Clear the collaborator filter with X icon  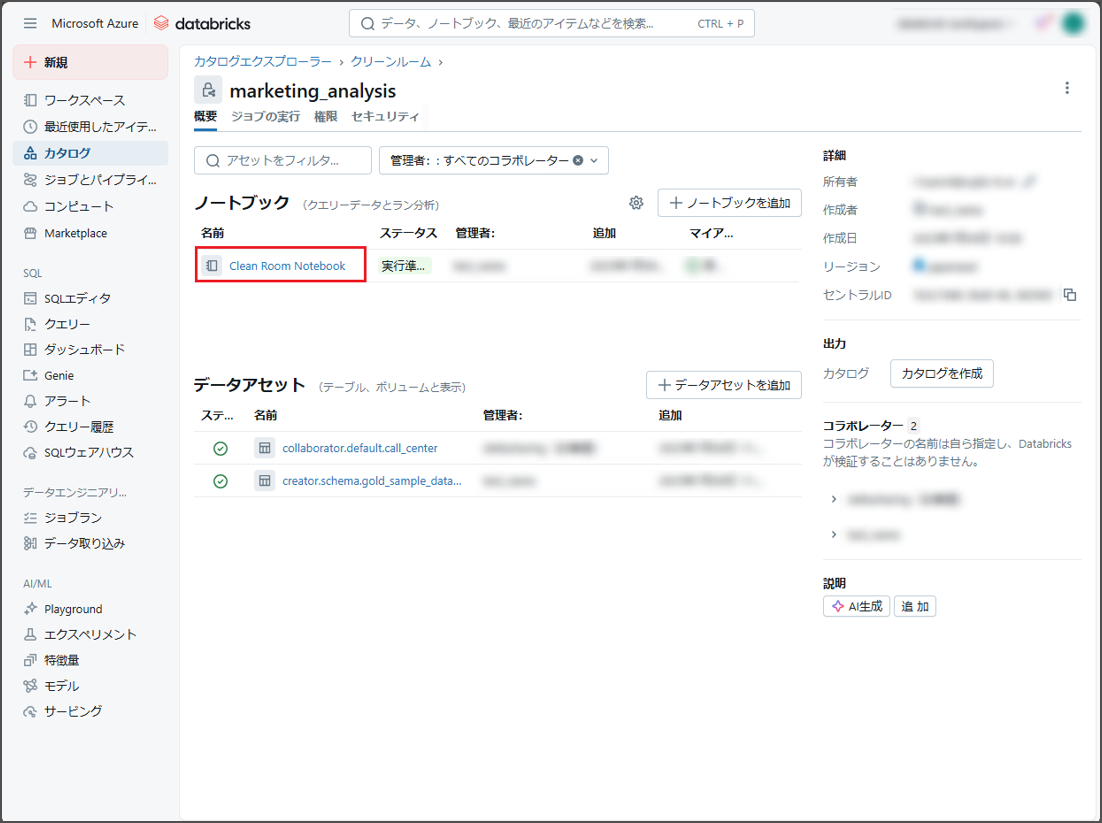(578, 160)
